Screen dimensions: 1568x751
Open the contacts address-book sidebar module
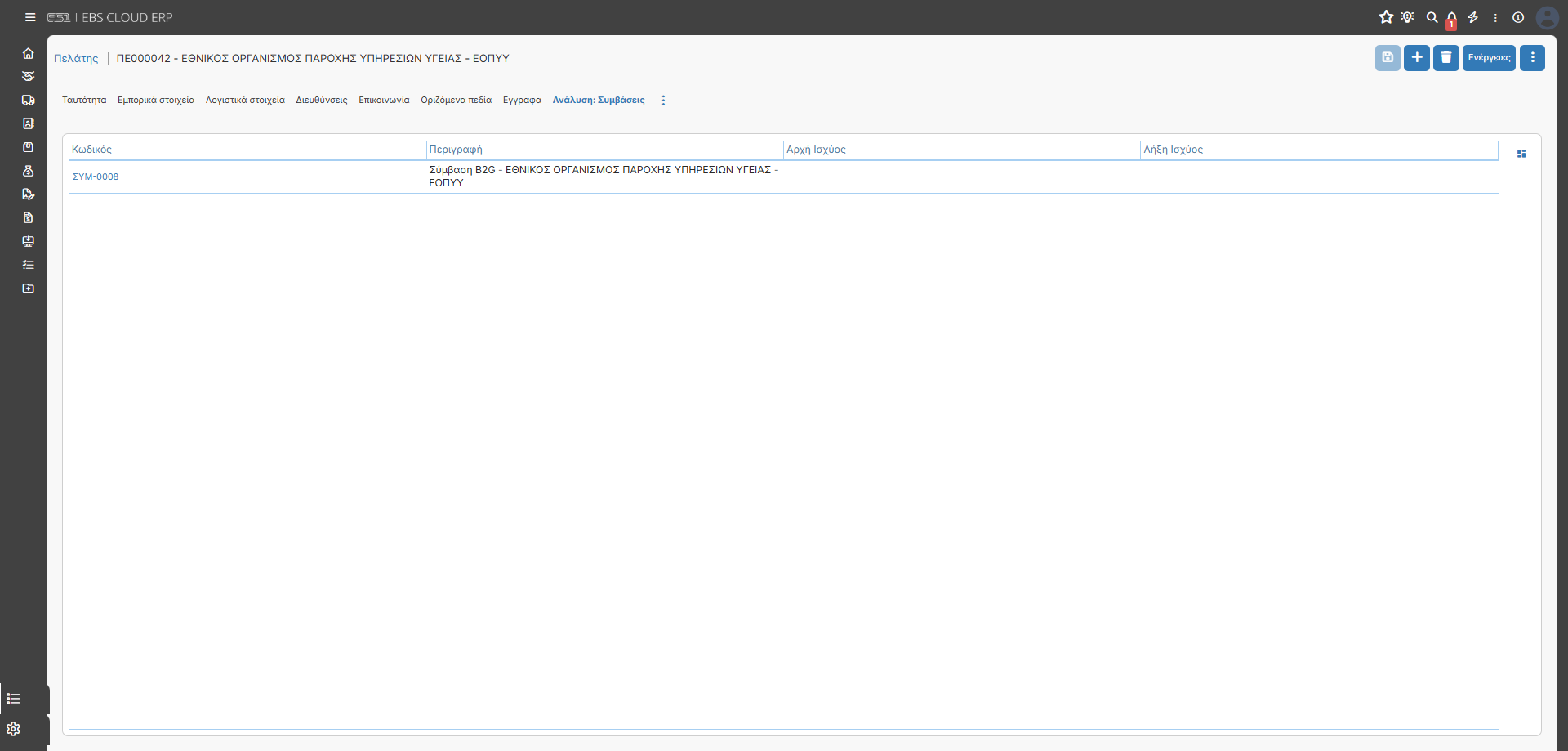[28, 123]
